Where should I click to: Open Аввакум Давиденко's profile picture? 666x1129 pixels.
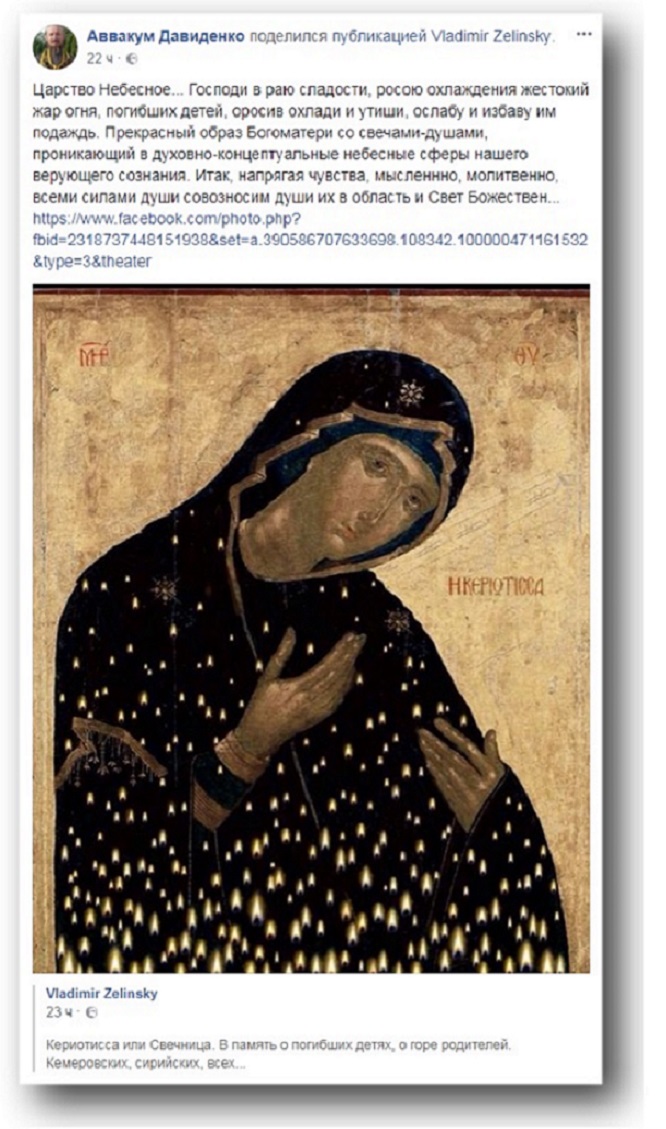coord(55,47)
